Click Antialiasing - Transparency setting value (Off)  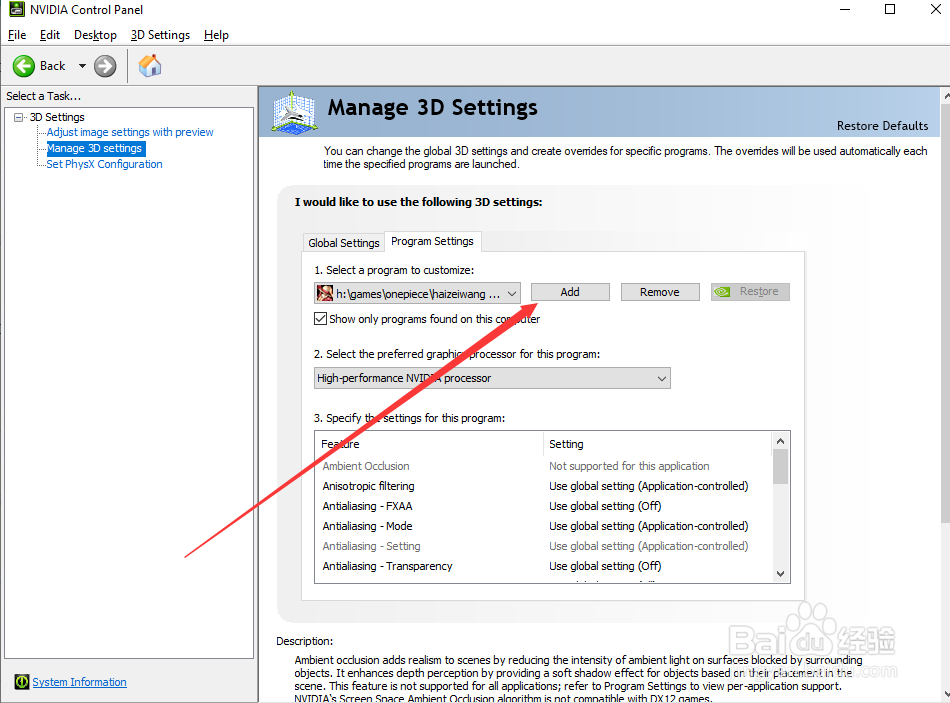click(605, 566)
